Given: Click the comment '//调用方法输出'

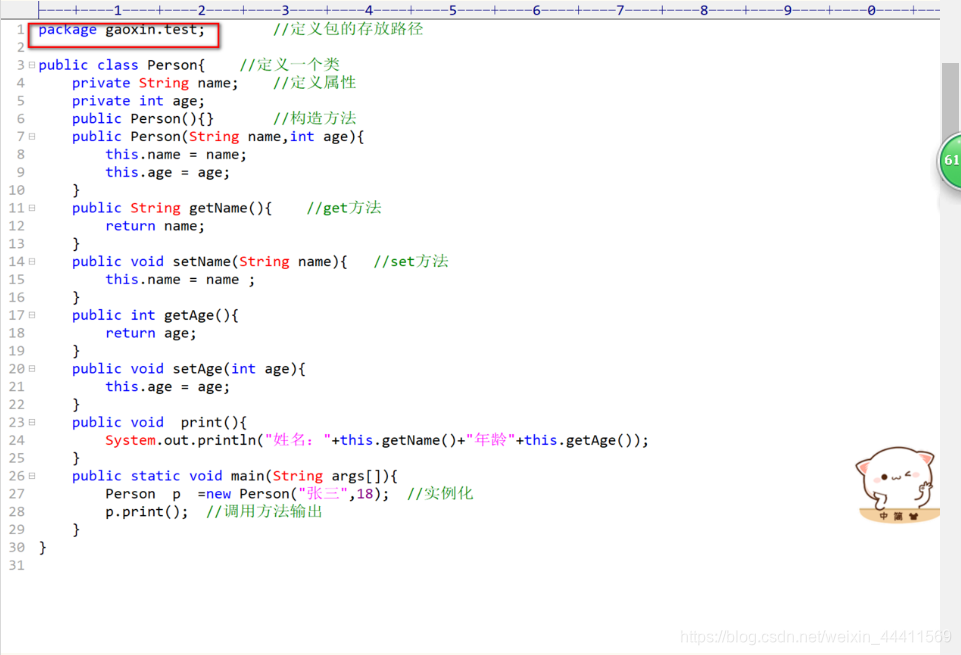Looking at the screenshot, I should point(264,512).
